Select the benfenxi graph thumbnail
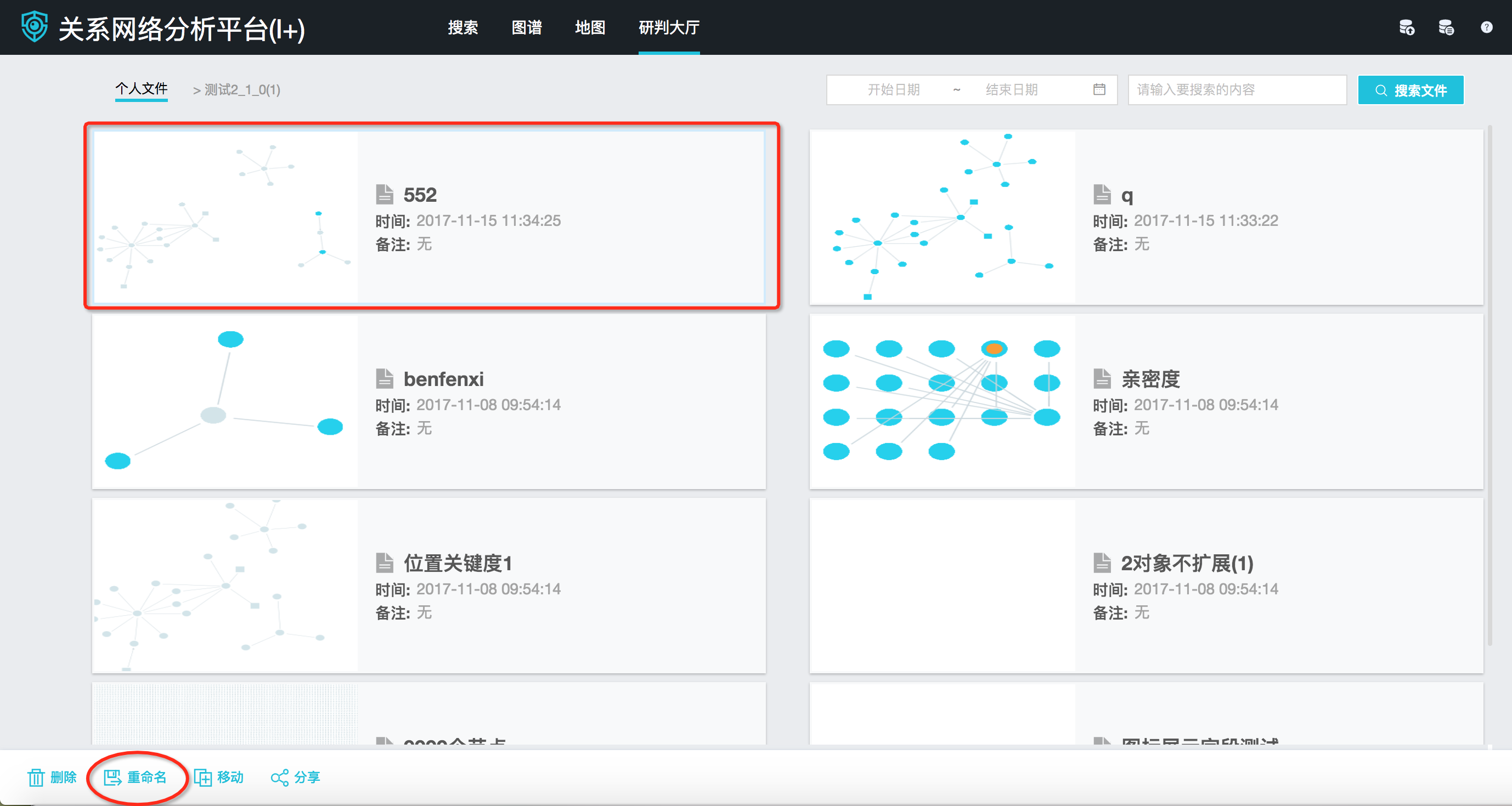The height and width of the screenshot is (806, 1512). point(225,401)
